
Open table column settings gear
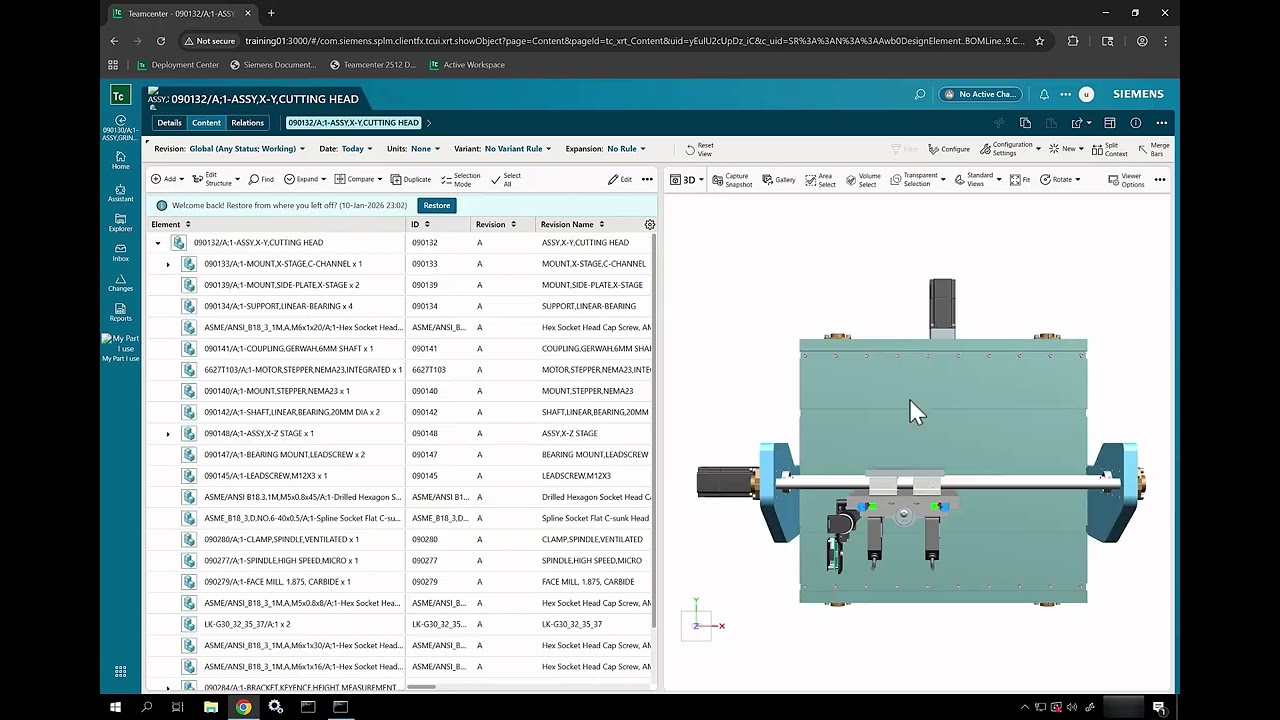[649, 225]
